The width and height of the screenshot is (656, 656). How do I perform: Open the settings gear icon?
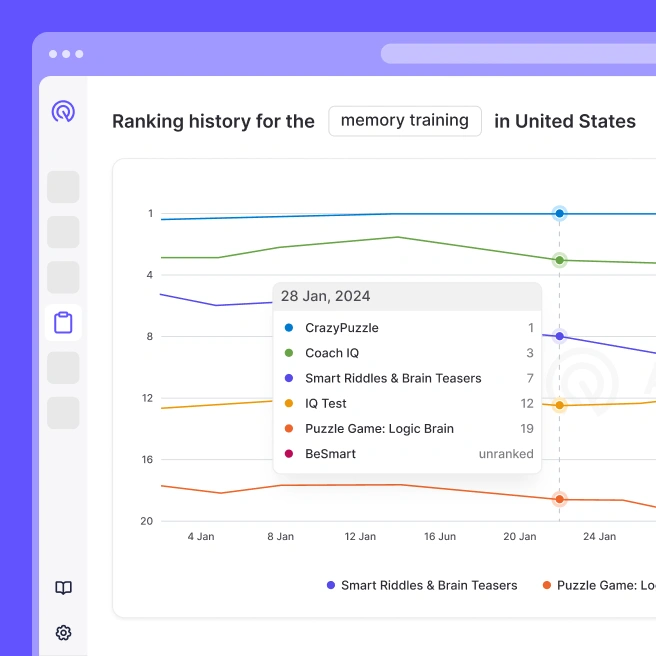(x=63, y=633)
